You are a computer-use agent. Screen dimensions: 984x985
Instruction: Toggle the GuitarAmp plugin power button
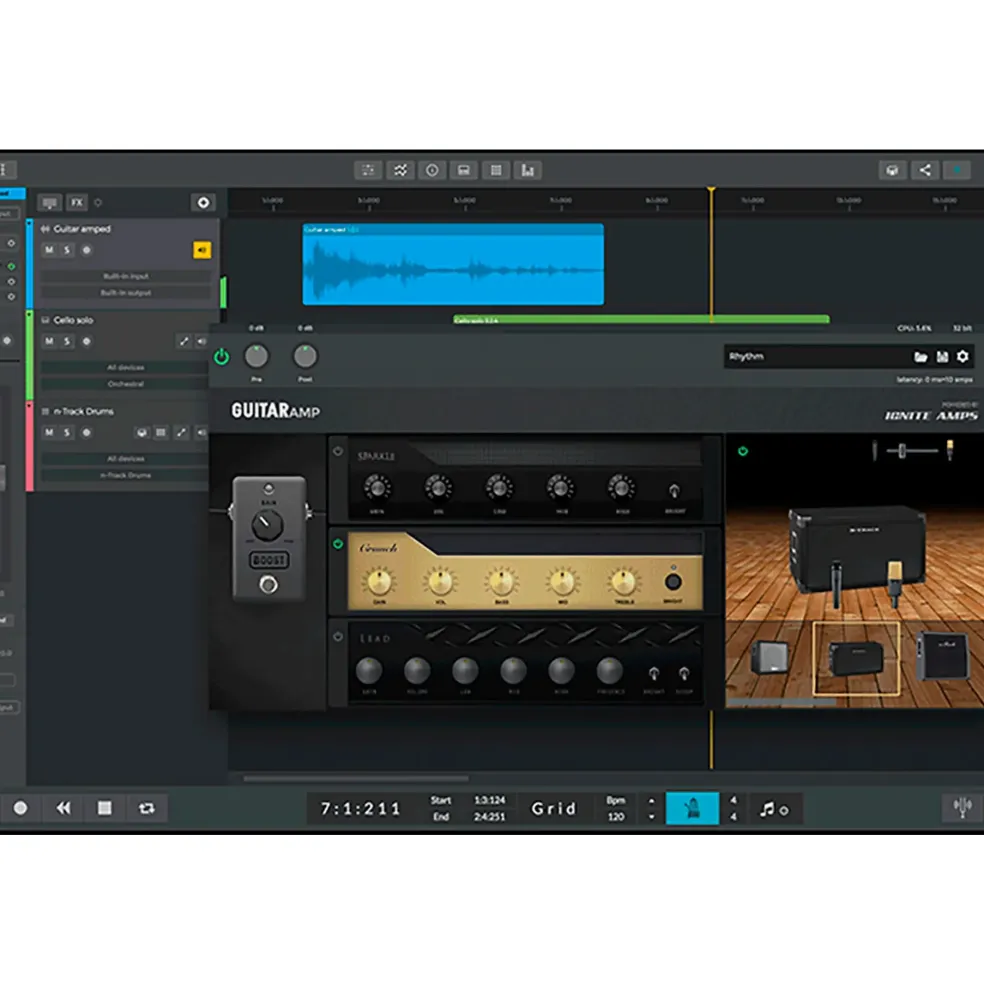(221, 357)
